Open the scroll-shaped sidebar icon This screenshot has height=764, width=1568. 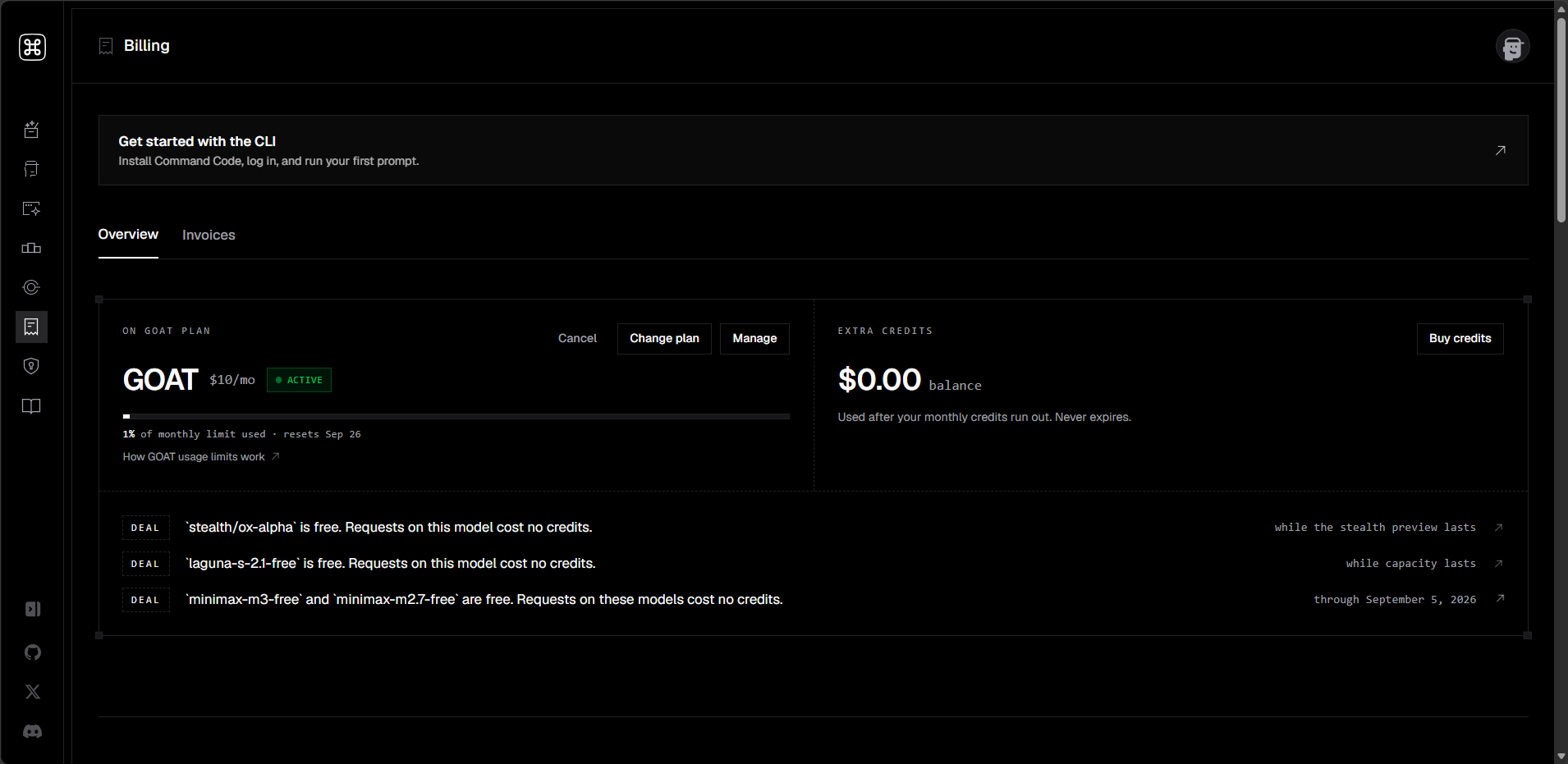31,169
